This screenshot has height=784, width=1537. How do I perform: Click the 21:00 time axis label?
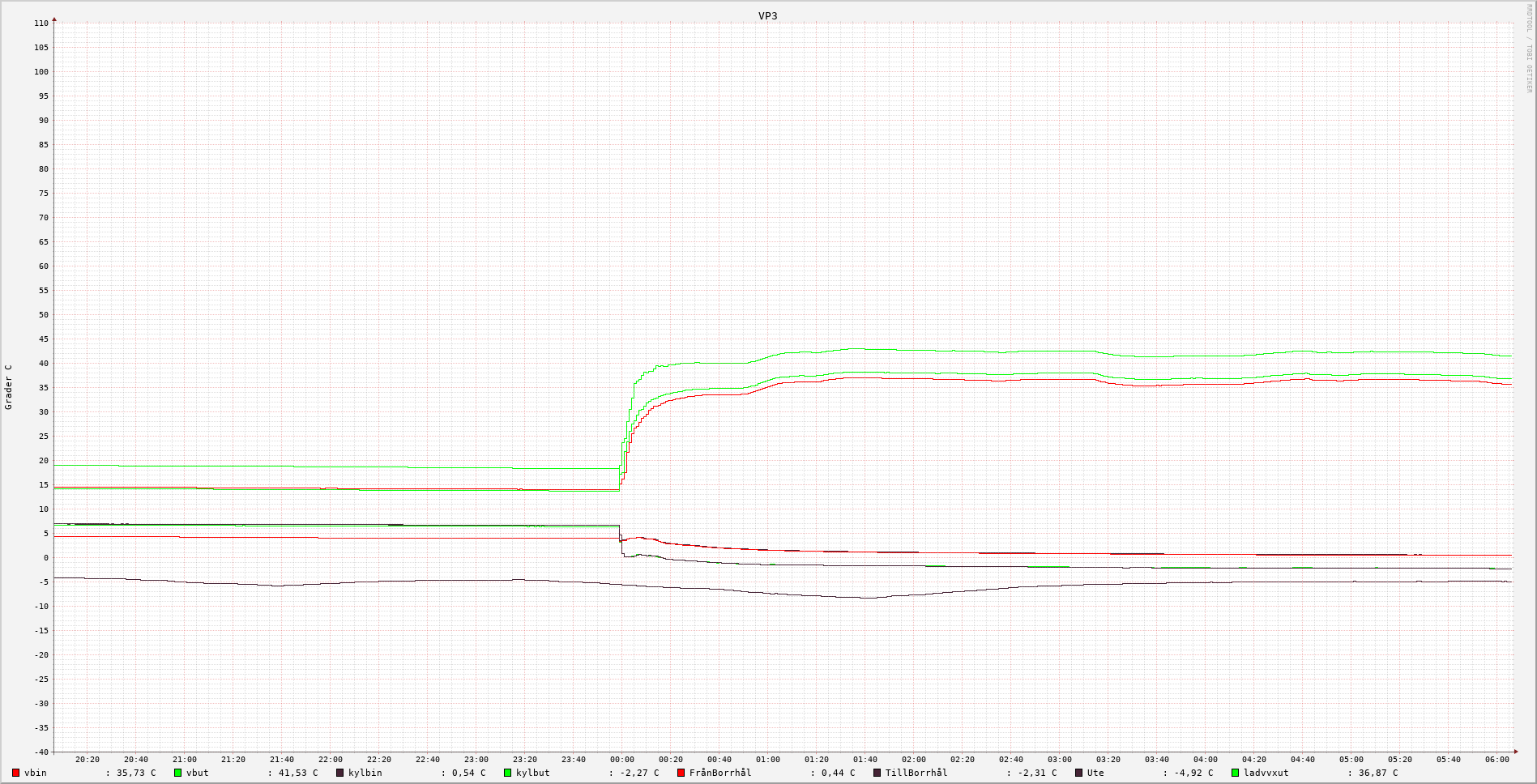pos(185,760)
